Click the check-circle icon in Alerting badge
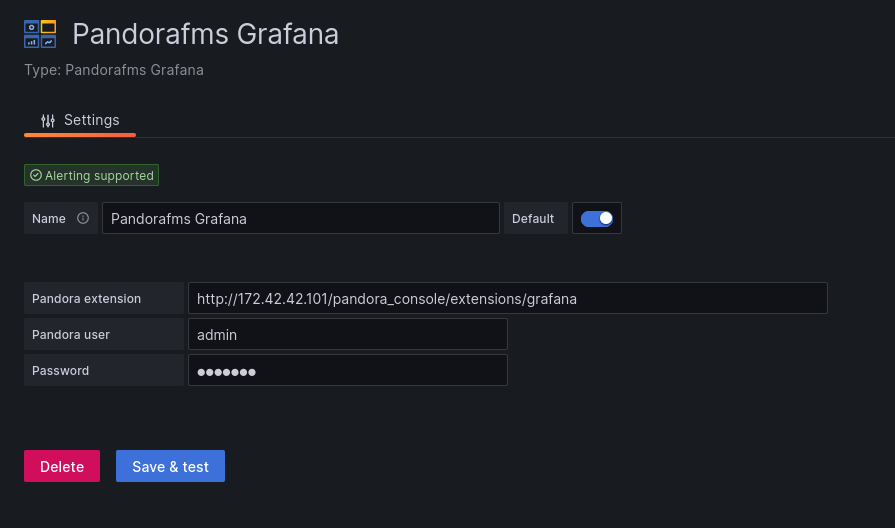895x528 pixels. point(36,175)
